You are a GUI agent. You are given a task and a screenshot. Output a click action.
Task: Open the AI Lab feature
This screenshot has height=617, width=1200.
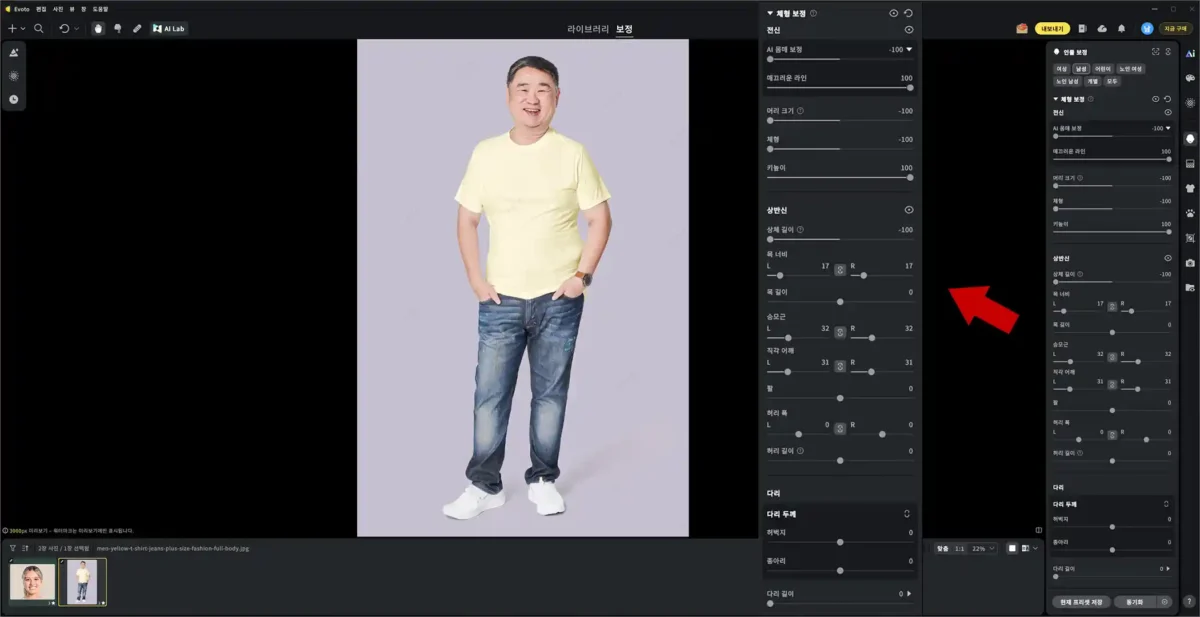click(x=169, y=29)
